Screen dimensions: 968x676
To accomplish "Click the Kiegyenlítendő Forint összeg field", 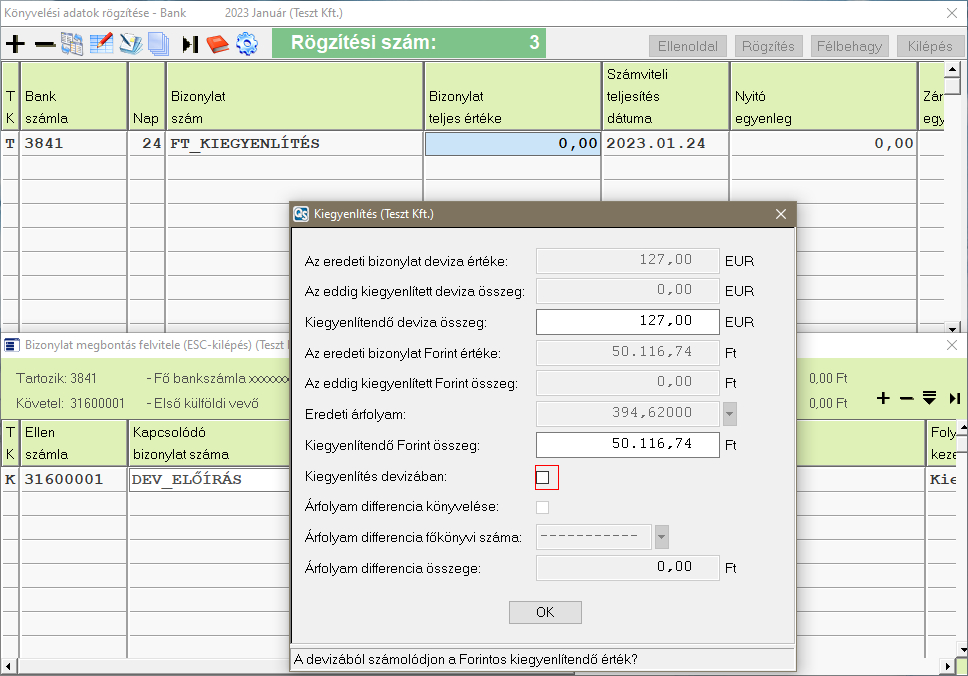I will click(x=628, y=444).
